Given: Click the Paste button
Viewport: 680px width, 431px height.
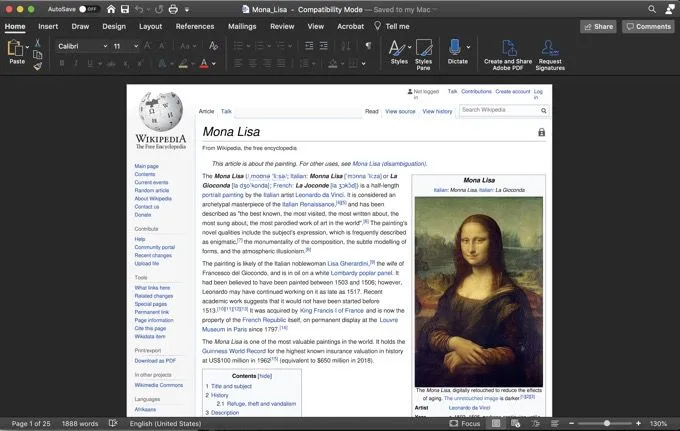Looking at the screenshot, I should pyautogui.click(x=16, y=52).
